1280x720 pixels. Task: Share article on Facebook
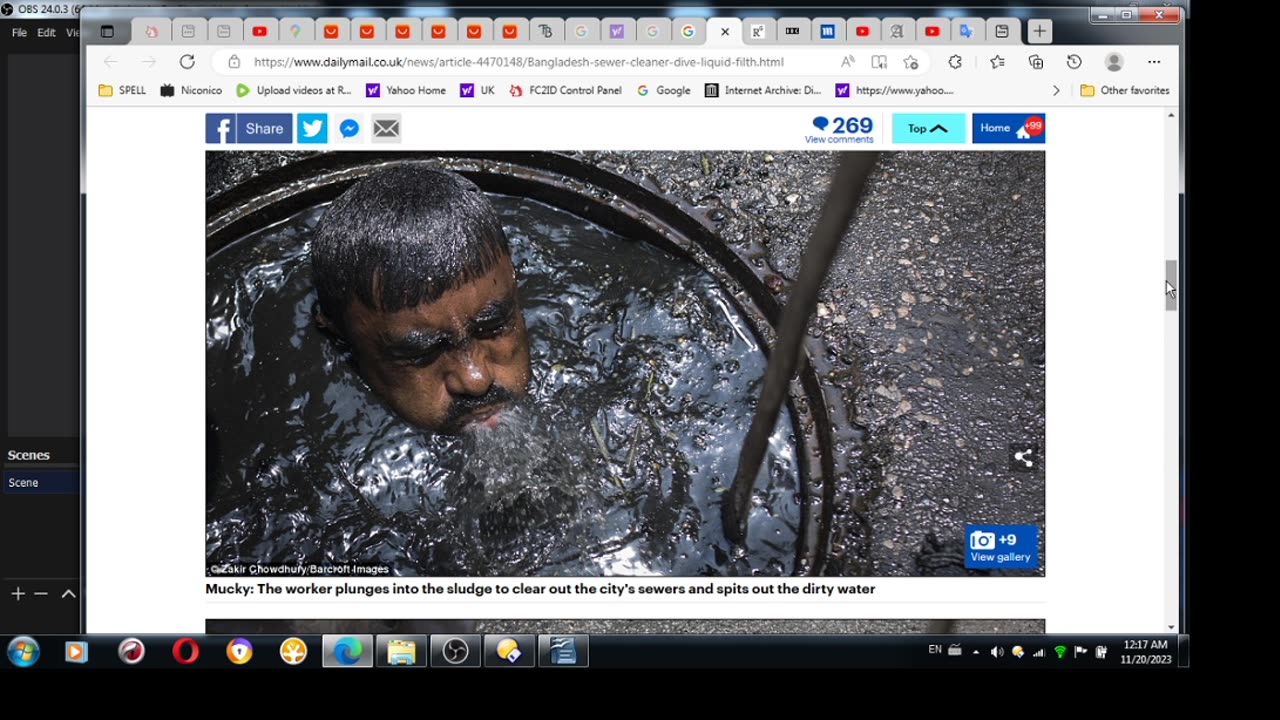click(x=249, y=128)
